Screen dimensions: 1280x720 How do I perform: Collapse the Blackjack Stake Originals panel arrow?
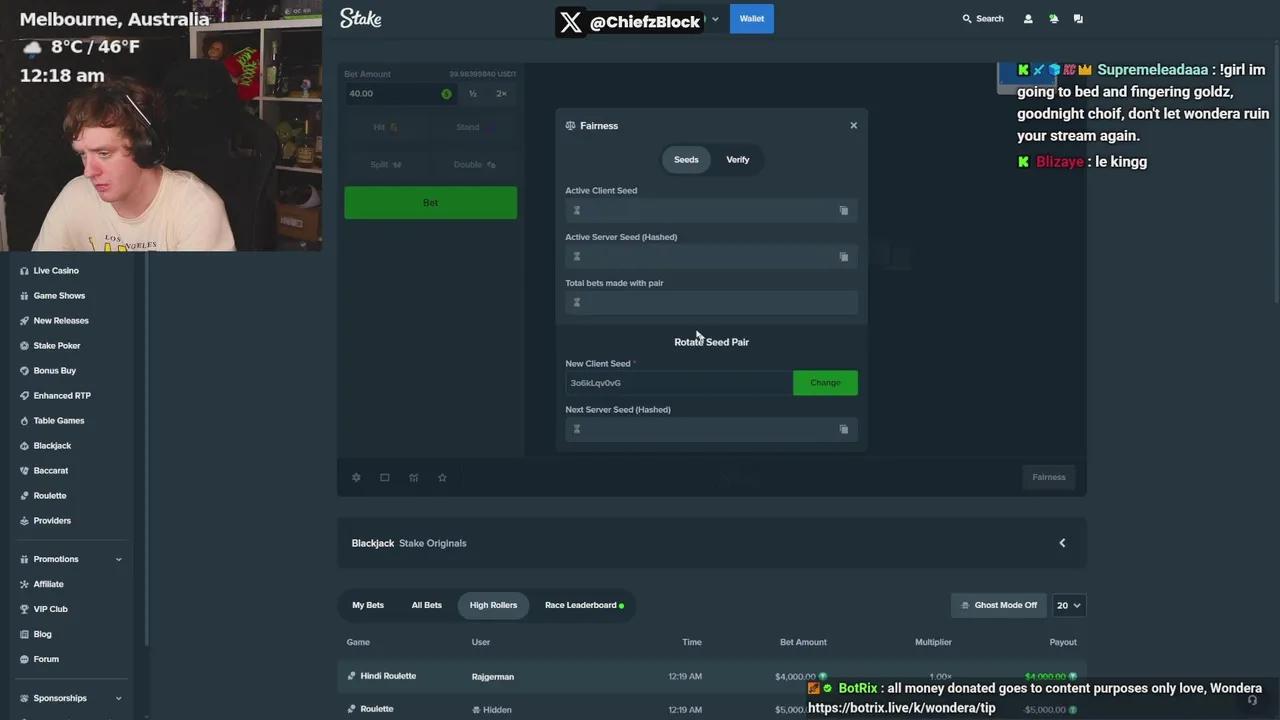tap(1062, 543)
